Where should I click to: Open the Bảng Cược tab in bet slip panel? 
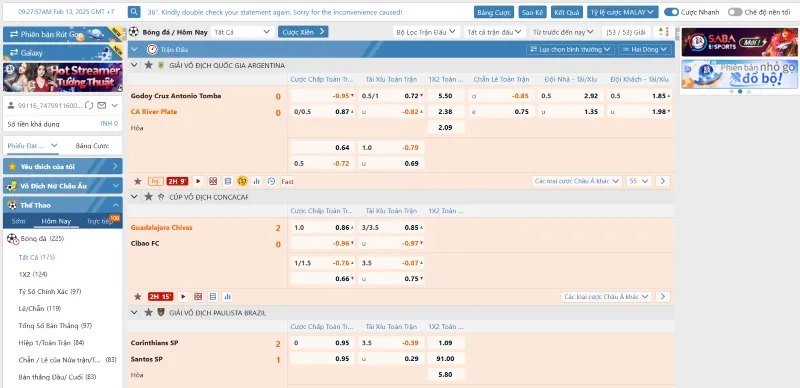[x=92, y=146]
